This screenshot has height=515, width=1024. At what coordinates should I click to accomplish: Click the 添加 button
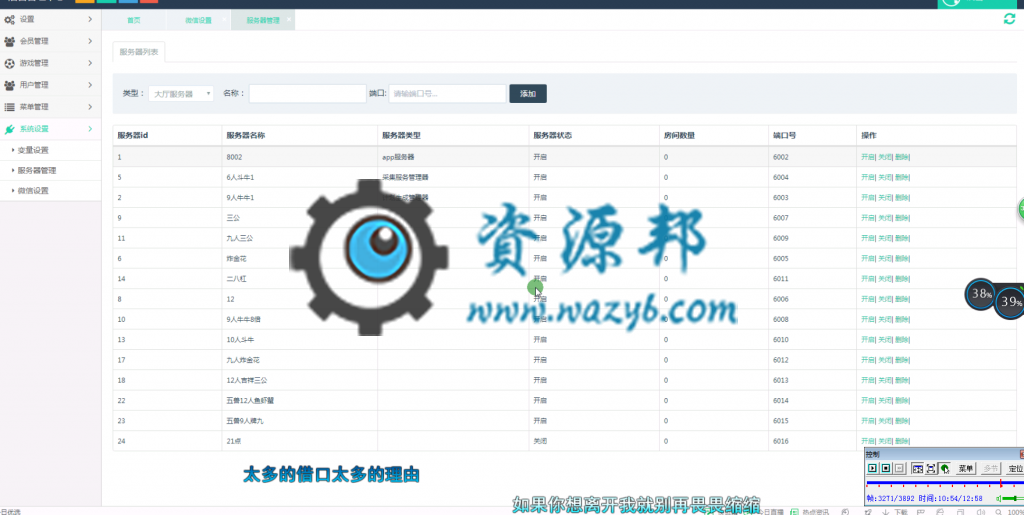coord(528,94)
